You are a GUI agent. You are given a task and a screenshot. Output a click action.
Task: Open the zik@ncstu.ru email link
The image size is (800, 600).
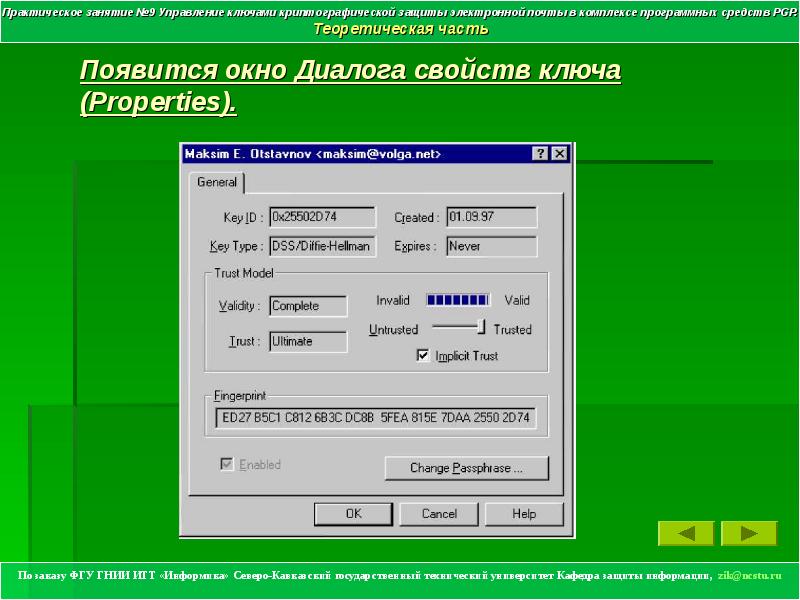[749, 576]
